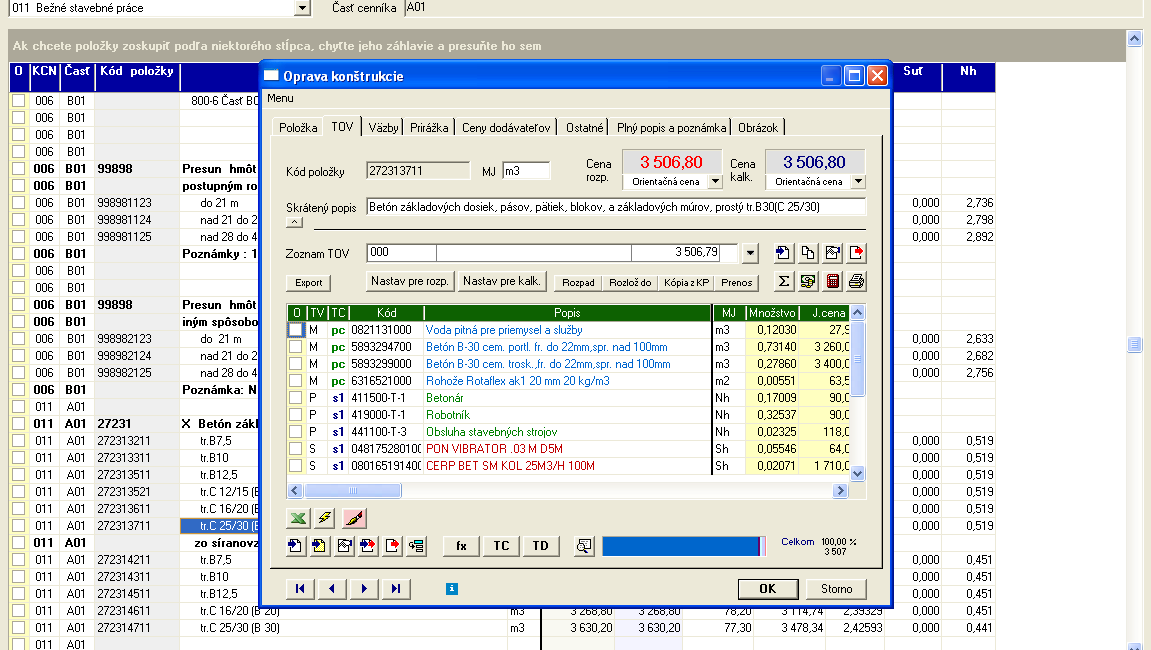Go to the next record arrow
The image size is (1151, 650).
click(364, 588)
